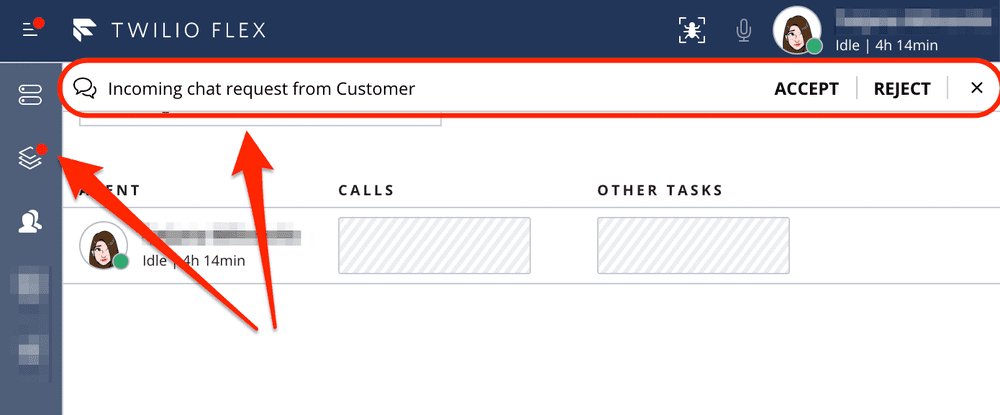1000x415 pixels.
Task: Open the debugger bug icon
Action: point(692,30)
